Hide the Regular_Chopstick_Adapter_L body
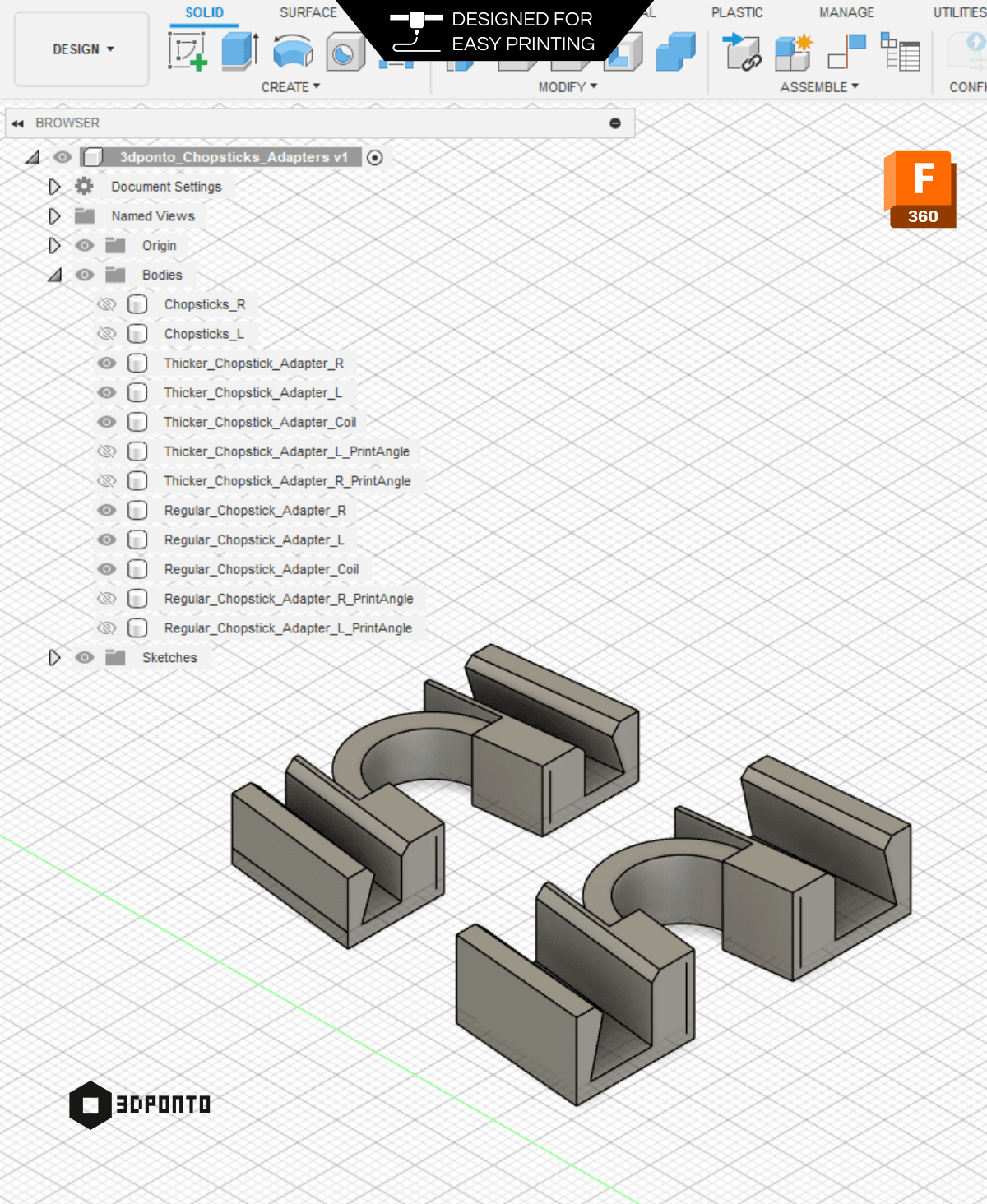987x1204 pixels. [x=107, y=539]
